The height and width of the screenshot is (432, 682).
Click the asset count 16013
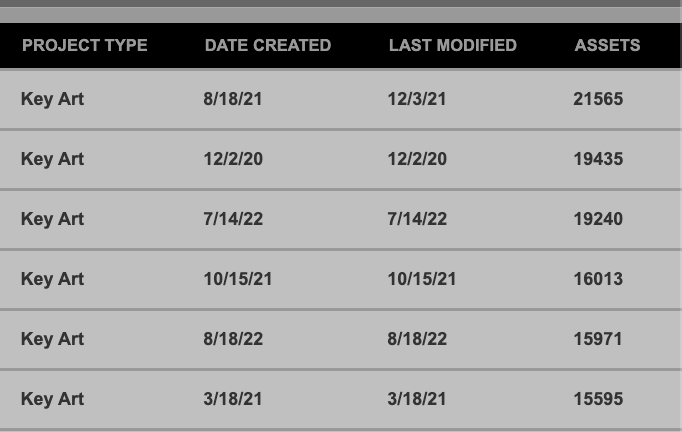coord(598,279)
